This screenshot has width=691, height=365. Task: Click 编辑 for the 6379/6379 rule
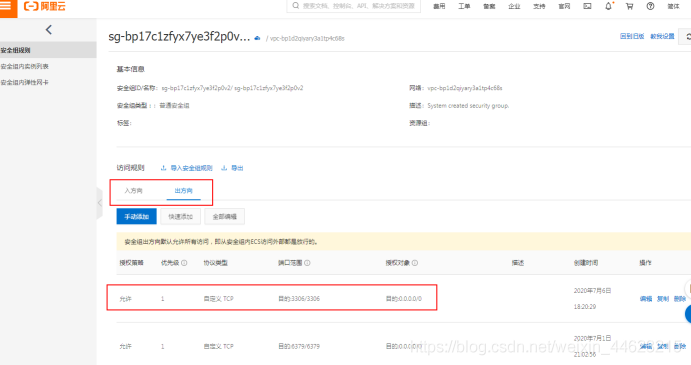[646, 346]
